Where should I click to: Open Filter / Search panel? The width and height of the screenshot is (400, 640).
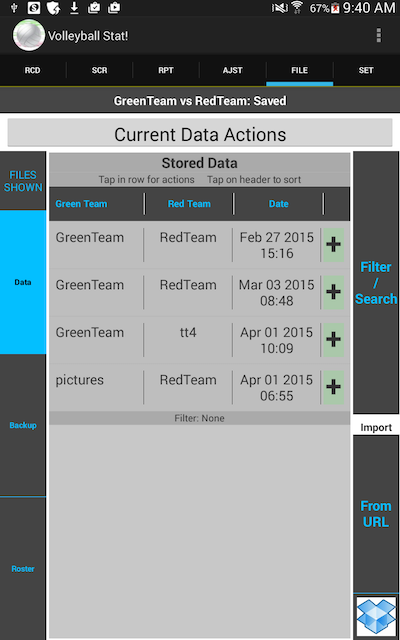[x=376, y=282]
